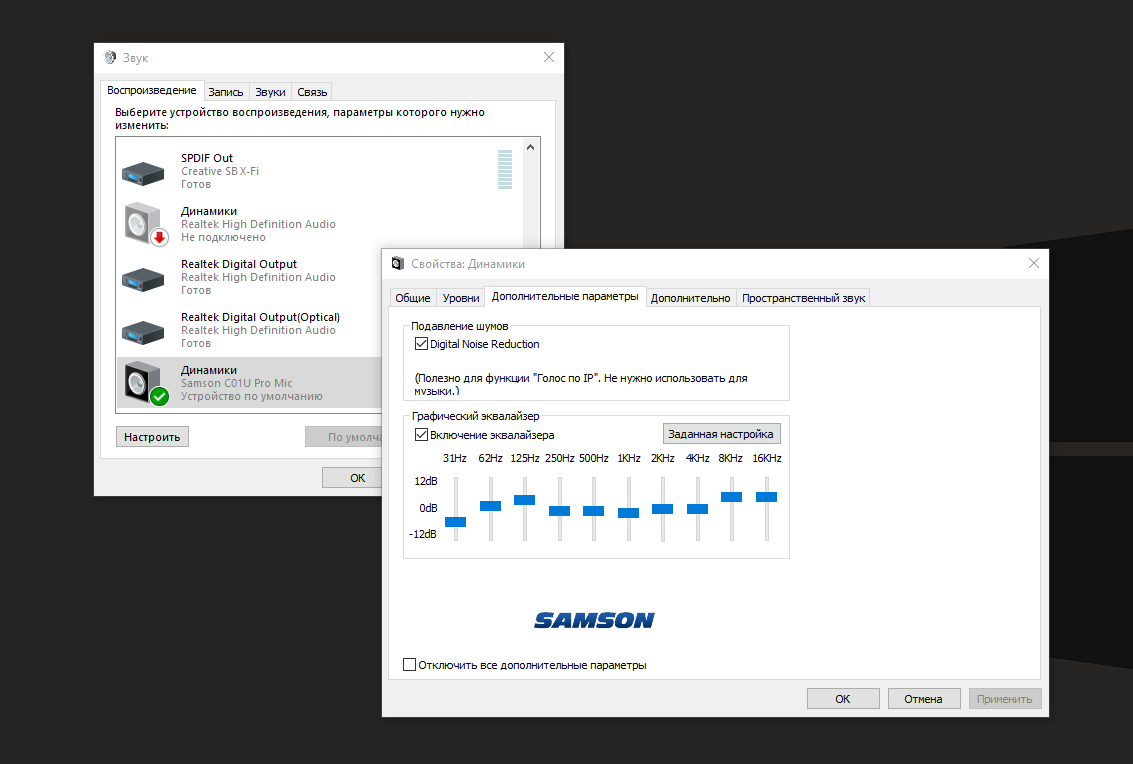Select the Воспроизведение tab in Звук window
This screenshot has width=1133, height=764.
[x=152, y=90]
